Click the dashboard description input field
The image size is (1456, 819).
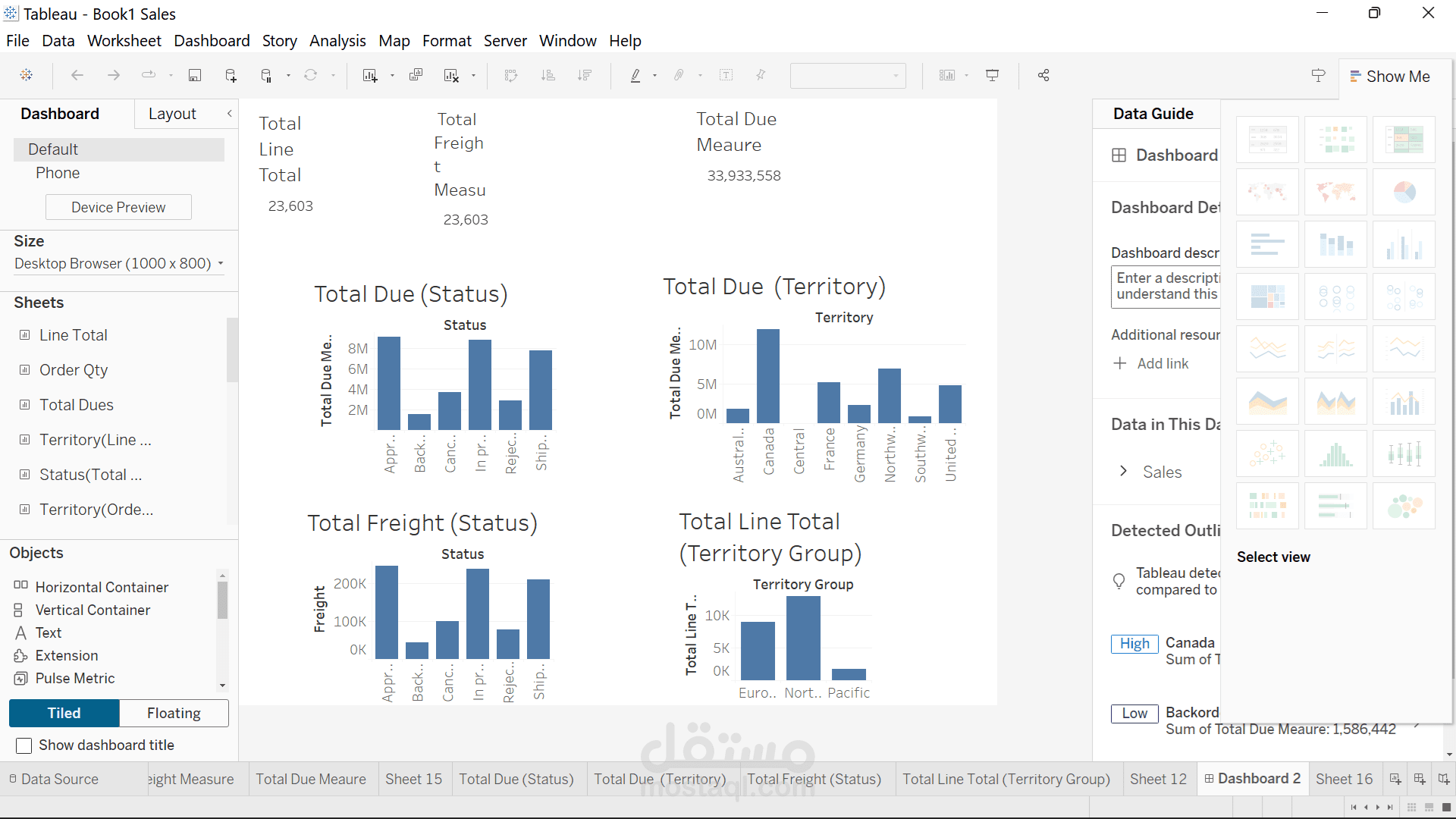(1165, 286)
